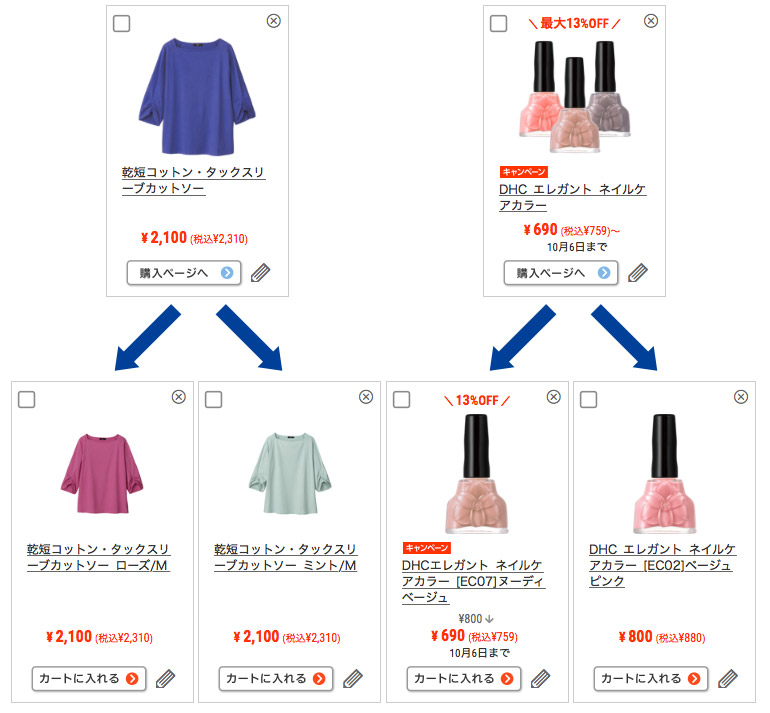Tick checkbox on blue cotton top card
The width and height of the screenshot is (770, 713).
point(121,23)
